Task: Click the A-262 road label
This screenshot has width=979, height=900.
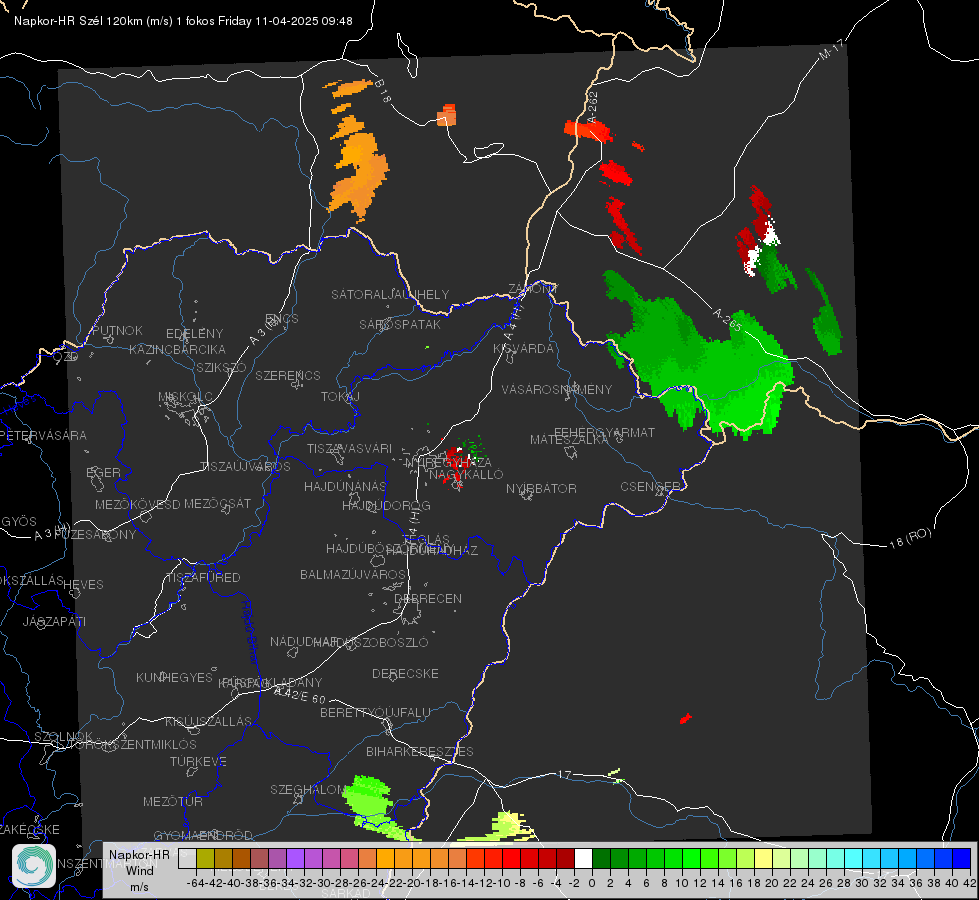Action: [x=593, y=108]
